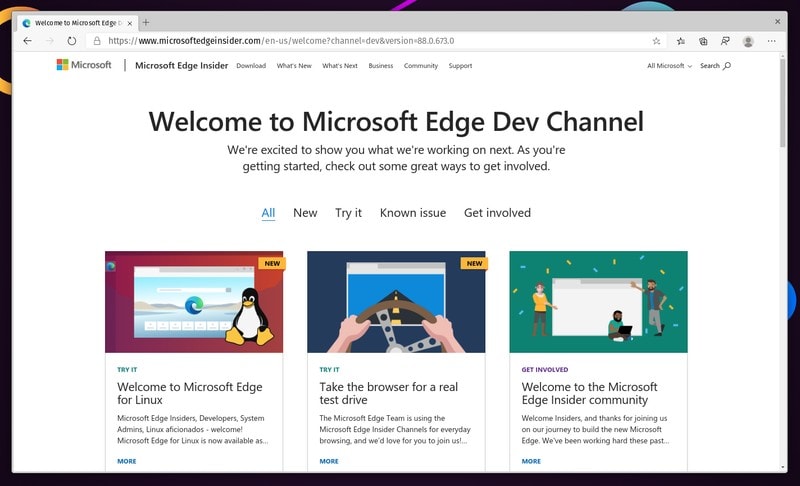
Task: Click MORE on the test drive card
Action: coord(329,461)
